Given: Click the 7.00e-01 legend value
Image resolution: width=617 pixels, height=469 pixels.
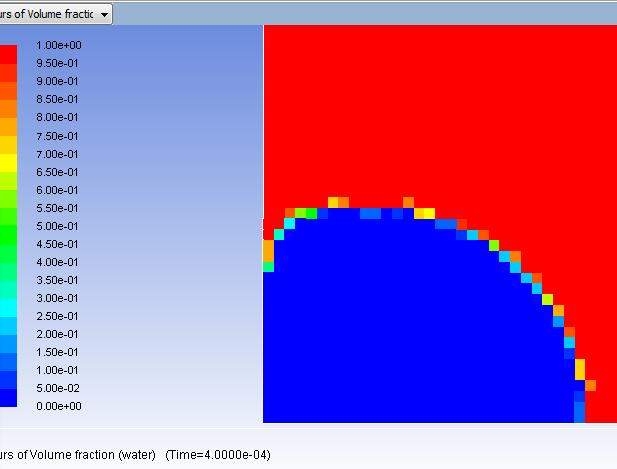Looking at the screenshot, I should [57, 154].
